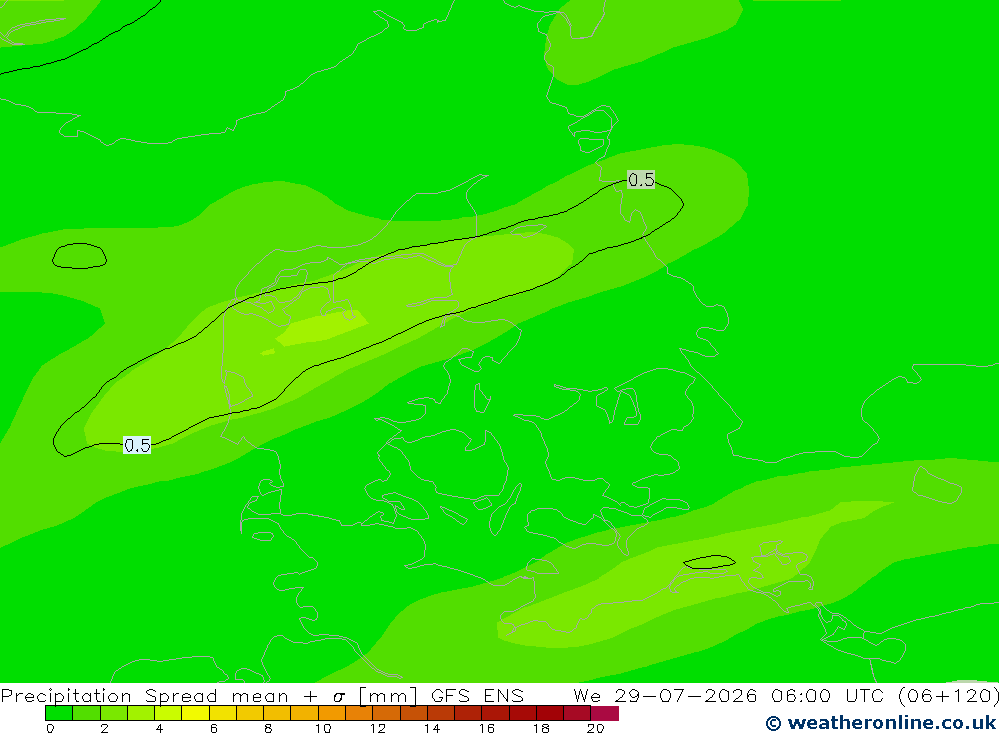Image resolution: width=1000 pixels, height=733 pixels.
Task: Choose the magenta swatch beyond 20 mm
Action: pyautogui.click(x=605, y=713)
